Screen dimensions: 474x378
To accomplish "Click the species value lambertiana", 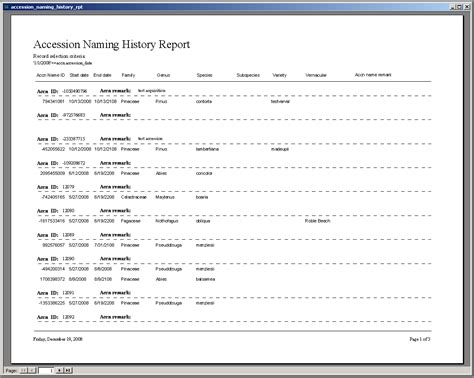I will [207, 149].
